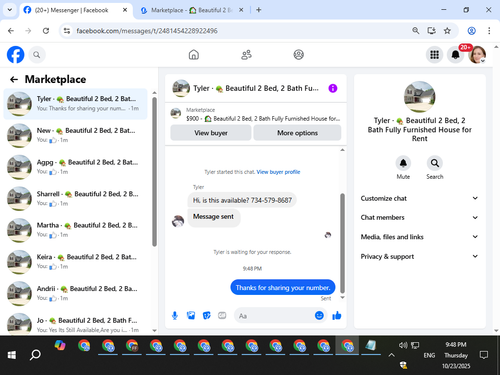Click the address bar URL

point(147,31)
